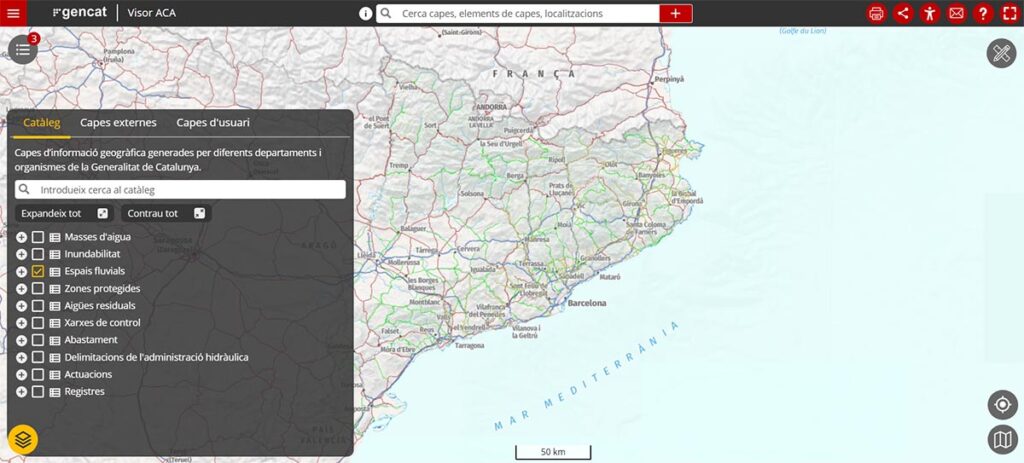Viewport: 1024px width, 463px height.
Task: Open the base map selector icon
Action: [x=1002, y=439]
